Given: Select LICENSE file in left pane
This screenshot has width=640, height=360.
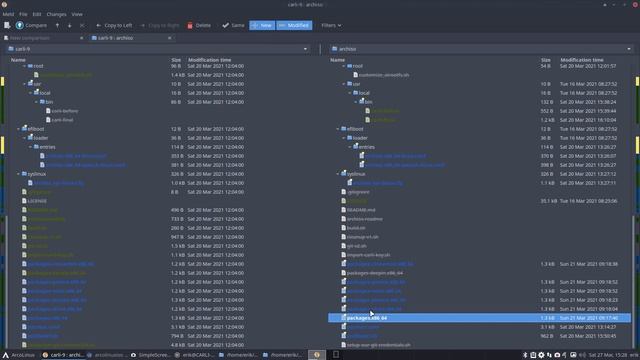Looking at the screenshot, I should click(37, 201).
